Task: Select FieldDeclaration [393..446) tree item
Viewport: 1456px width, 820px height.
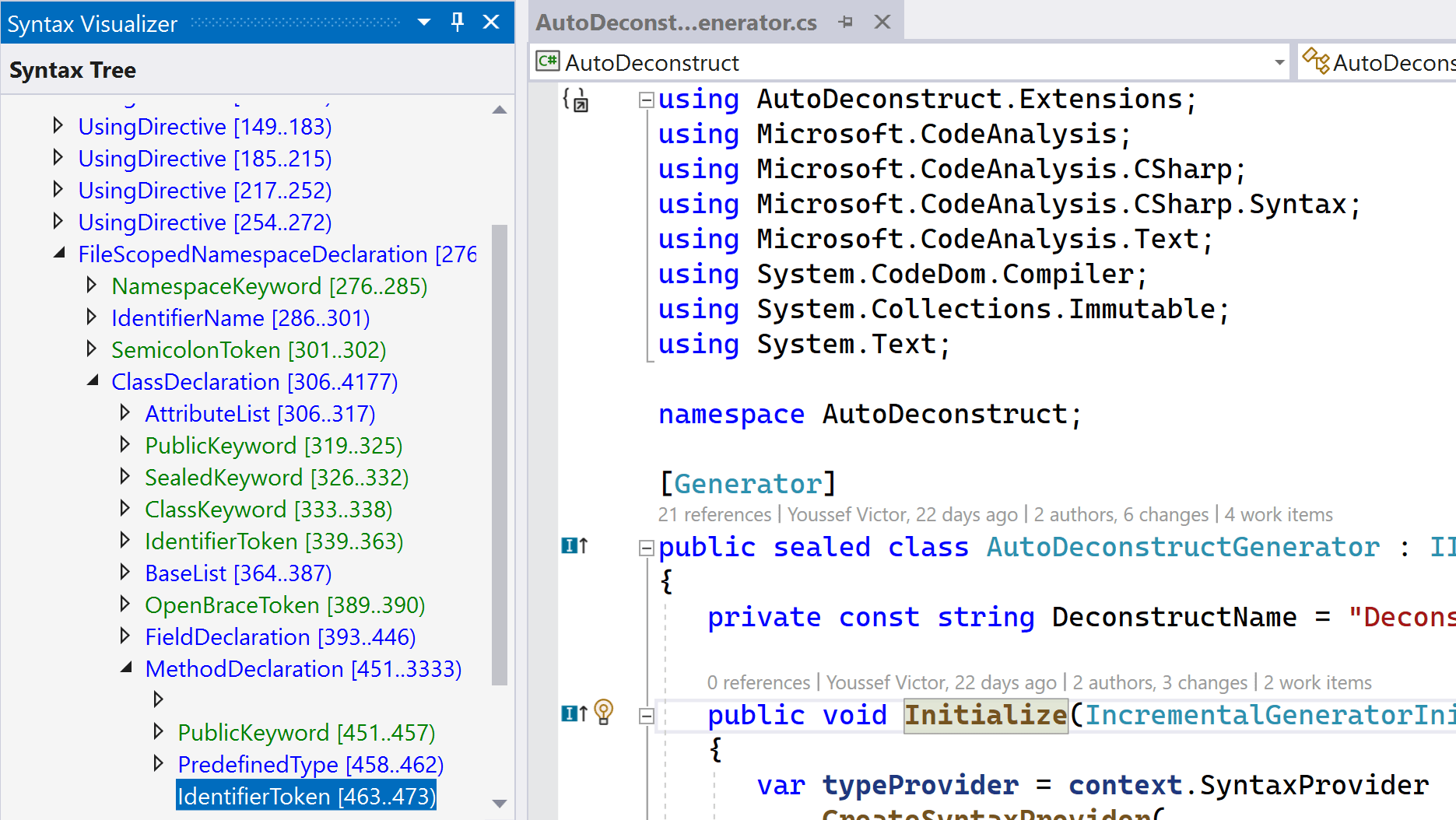Action: 280,637
